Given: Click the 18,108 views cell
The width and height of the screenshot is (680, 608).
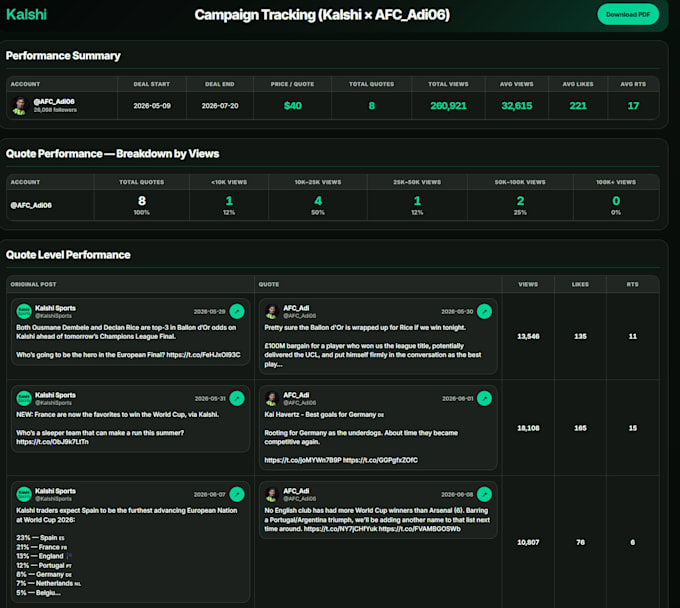Looking at the screenshot, I should 528,428.
